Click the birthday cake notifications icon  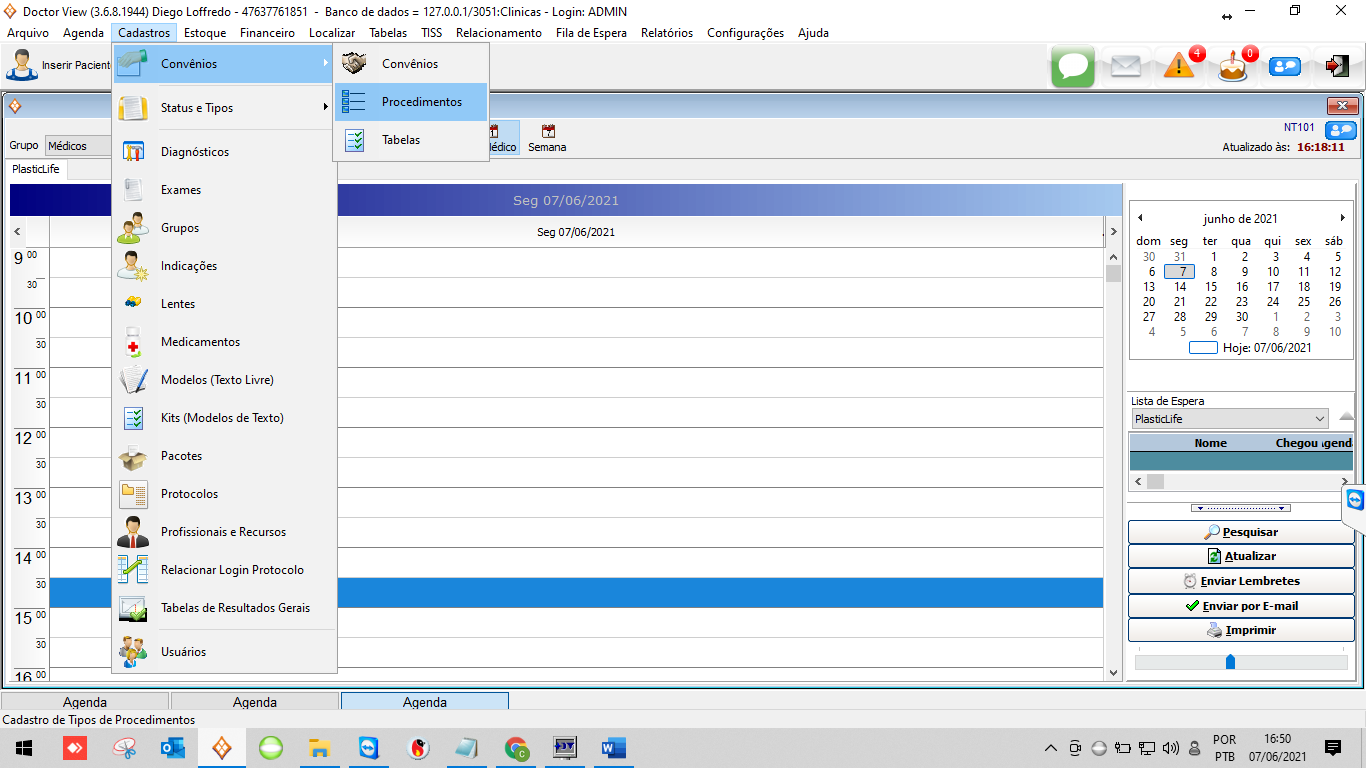coord(1232,67)
